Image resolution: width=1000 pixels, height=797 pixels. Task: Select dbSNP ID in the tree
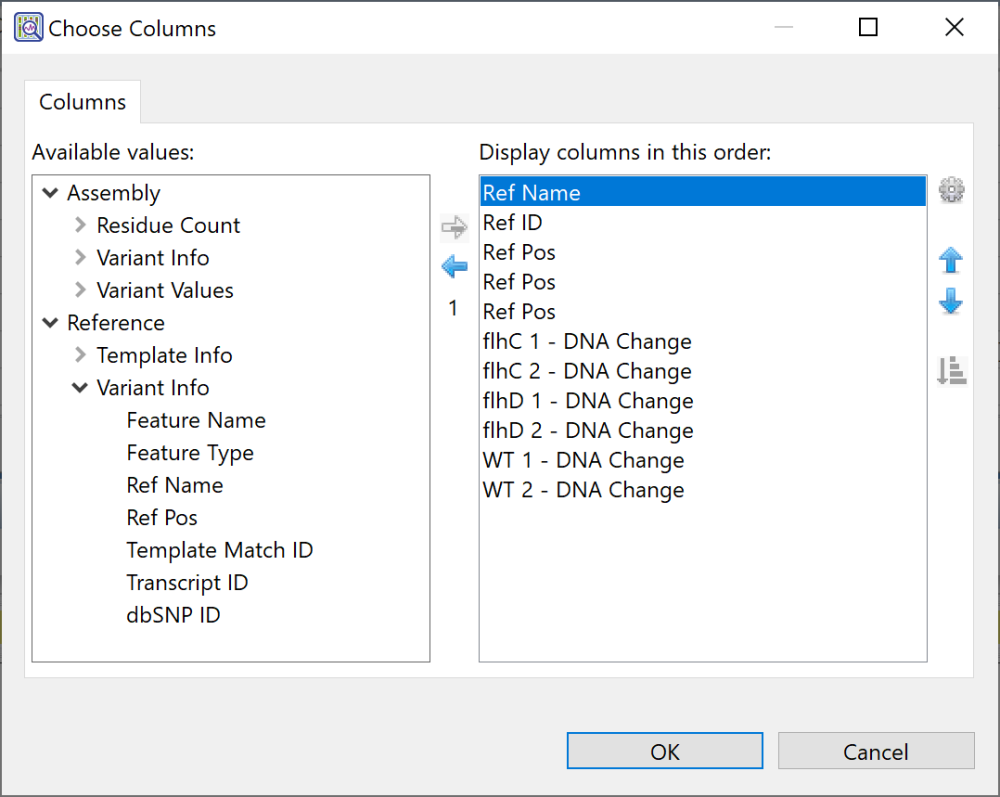[174, 614]
